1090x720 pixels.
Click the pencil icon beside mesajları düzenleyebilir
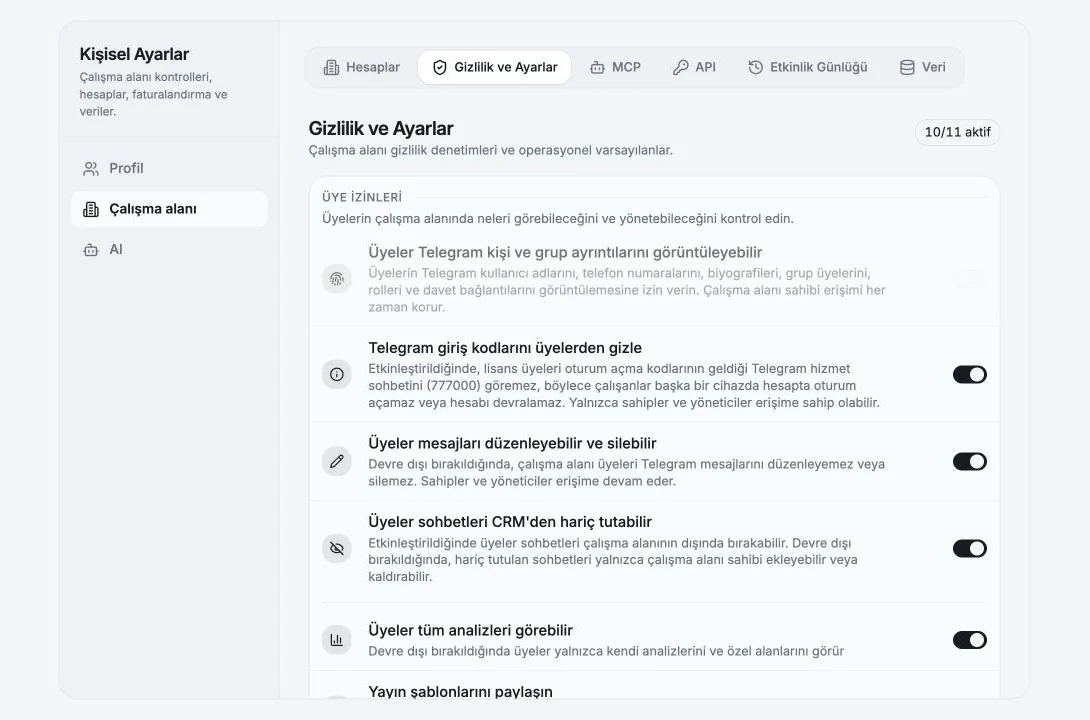tap(336, 461)
